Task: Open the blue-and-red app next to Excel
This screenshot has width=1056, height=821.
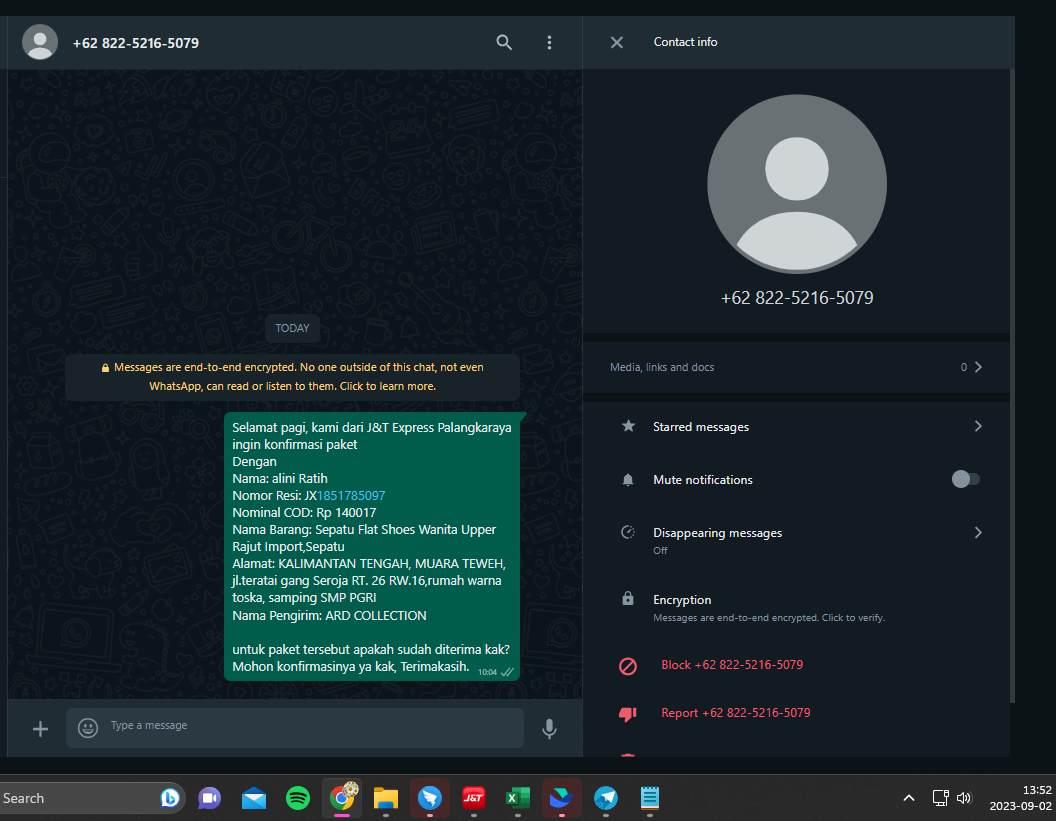Action: pos(561,798)
